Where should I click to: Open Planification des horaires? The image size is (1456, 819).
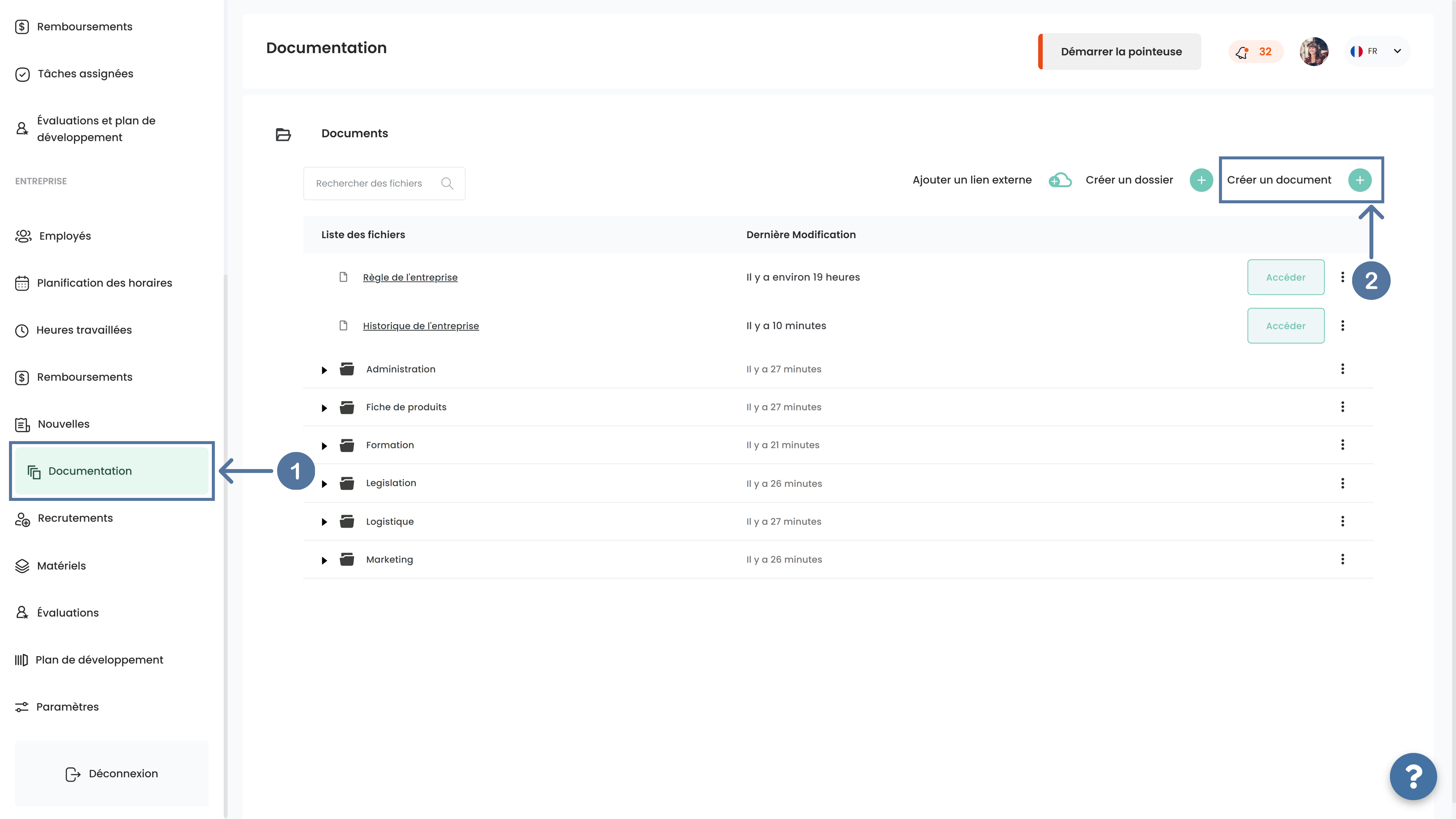pyautogui.click(x=94, y=283)
